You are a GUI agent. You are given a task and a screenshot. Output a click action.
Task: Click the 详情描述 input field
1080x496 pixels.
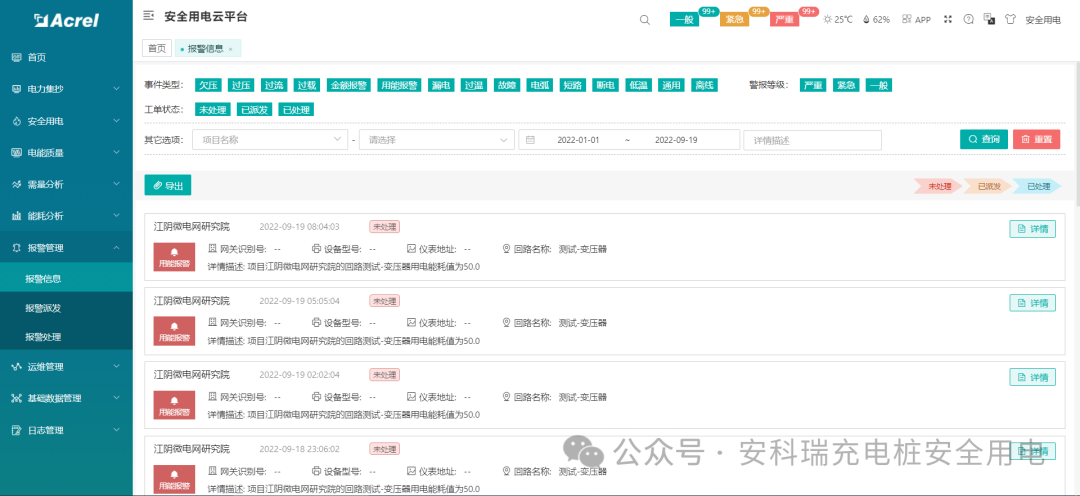tap(813, 140)
